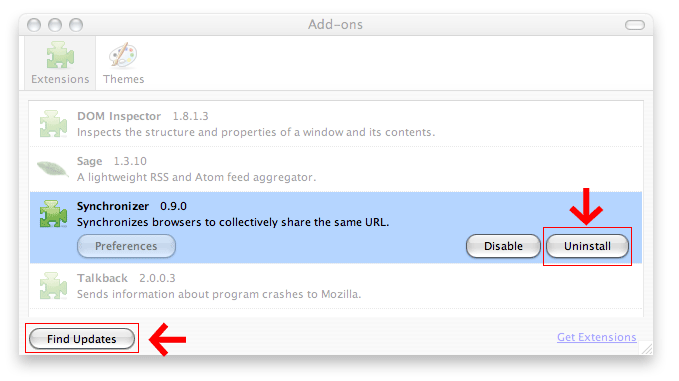Select the DOM Inspector extension row
This screenshot has width=679, height=381.
point(336,124)
